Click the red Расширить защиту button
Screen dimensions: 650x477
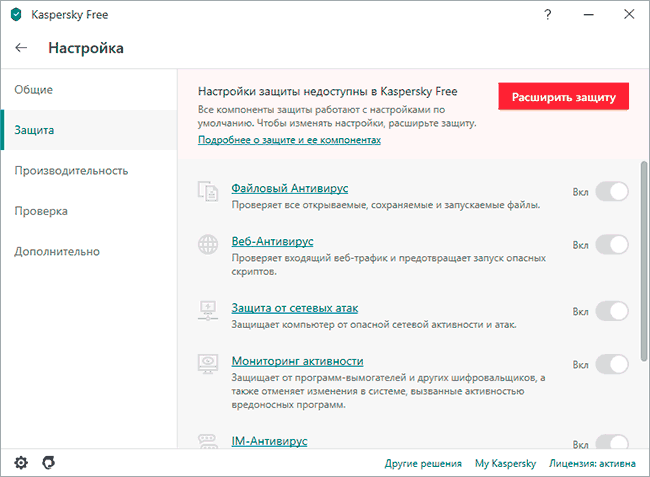click(563, 97)
